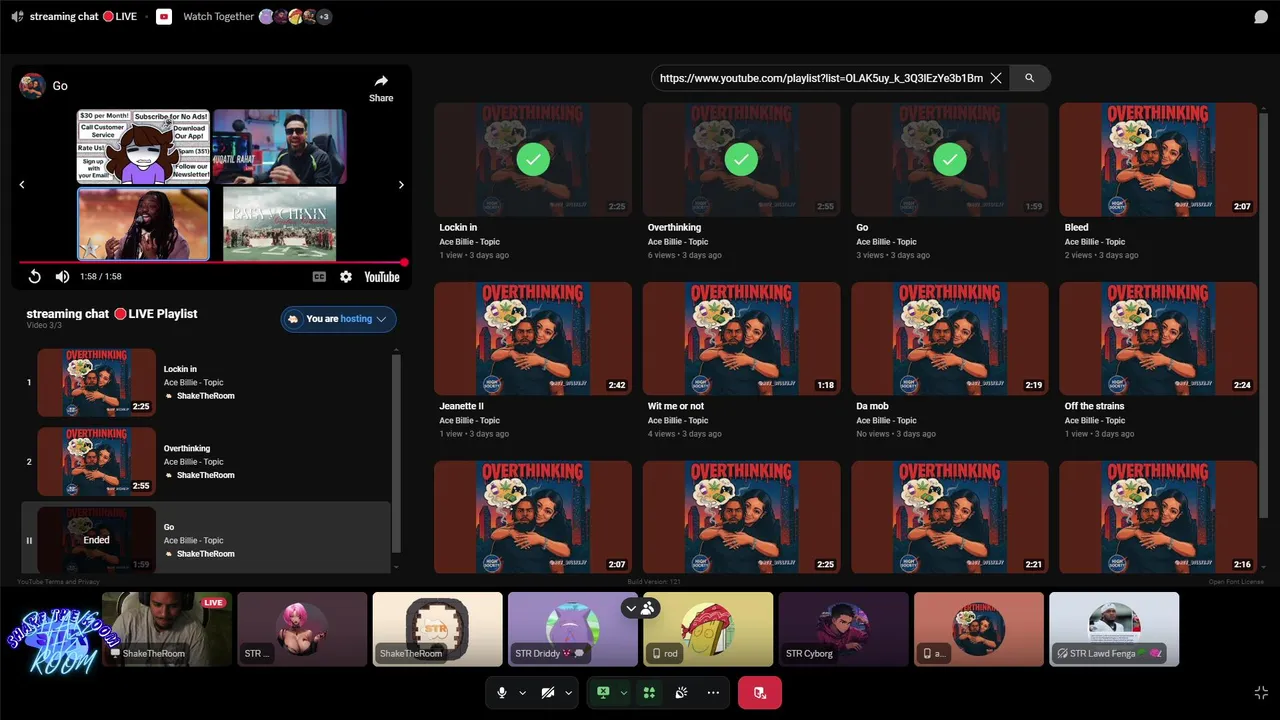Select the ended Go item in the queue
This screenshot has width=1280, height=720.
[x=205, y=540]
